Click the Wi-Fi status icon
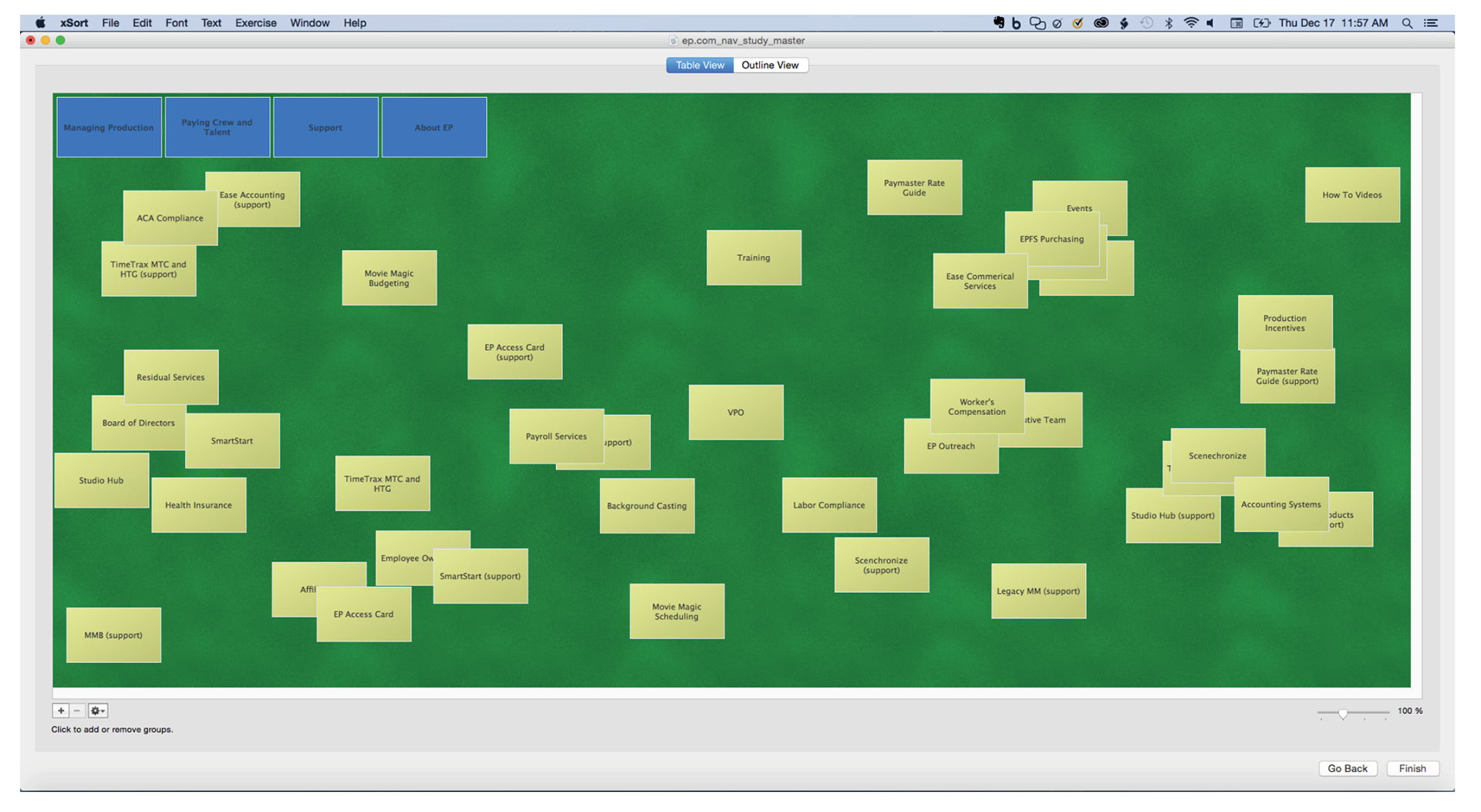 [x=1191, y=23]
